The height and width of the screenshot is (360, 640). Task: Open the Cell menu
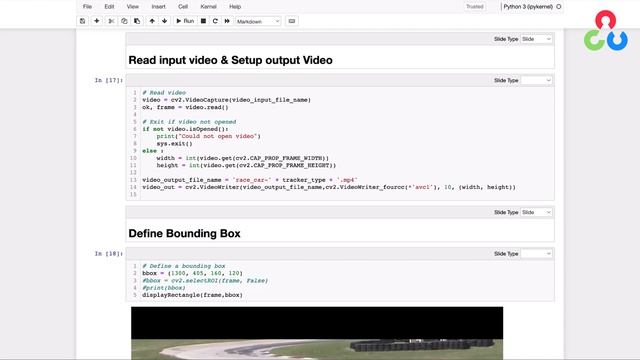click(x=183, y=7)
